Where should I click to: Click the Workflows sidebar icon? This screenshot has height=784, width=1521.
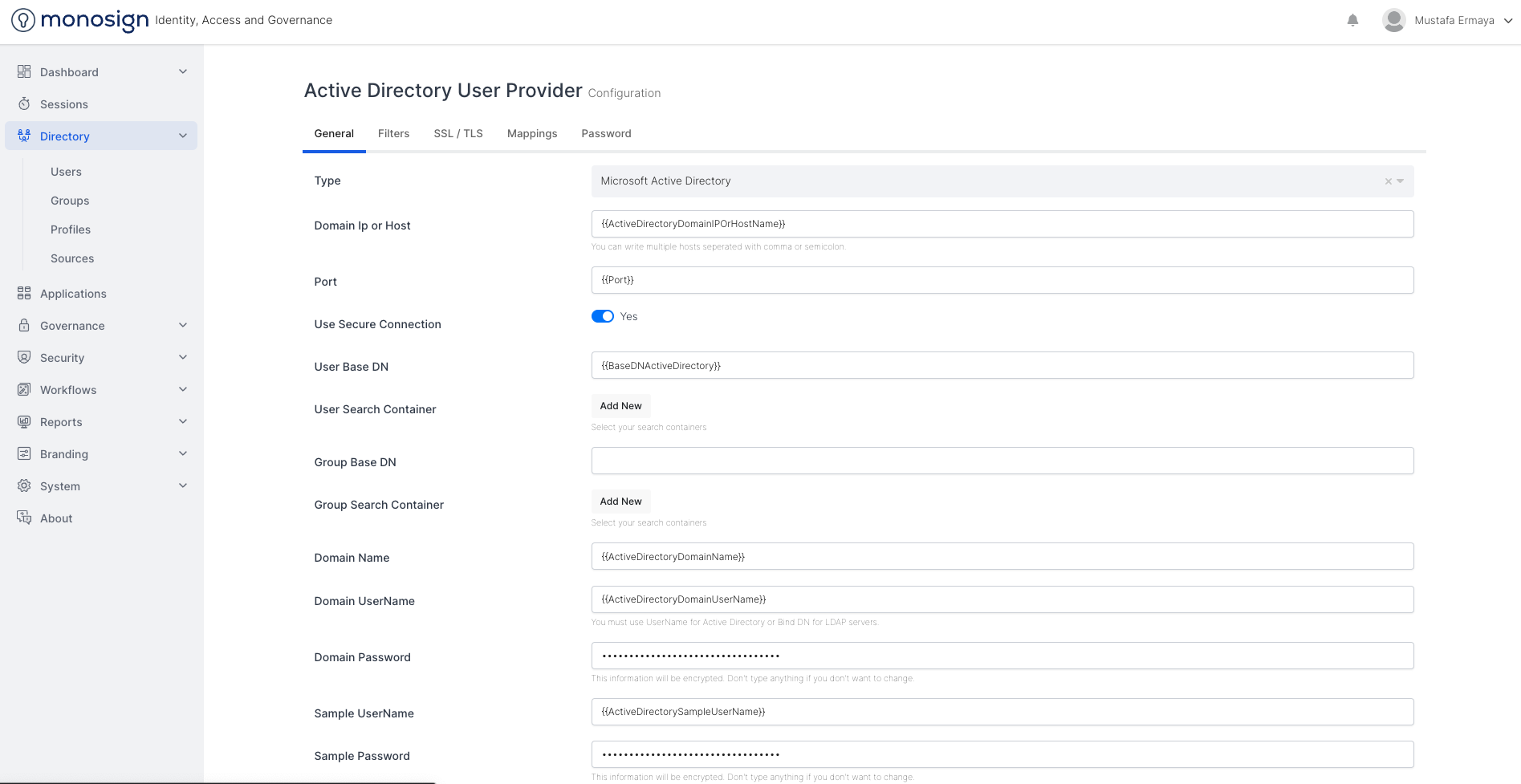pyautogui.click(x=24, y=390)
